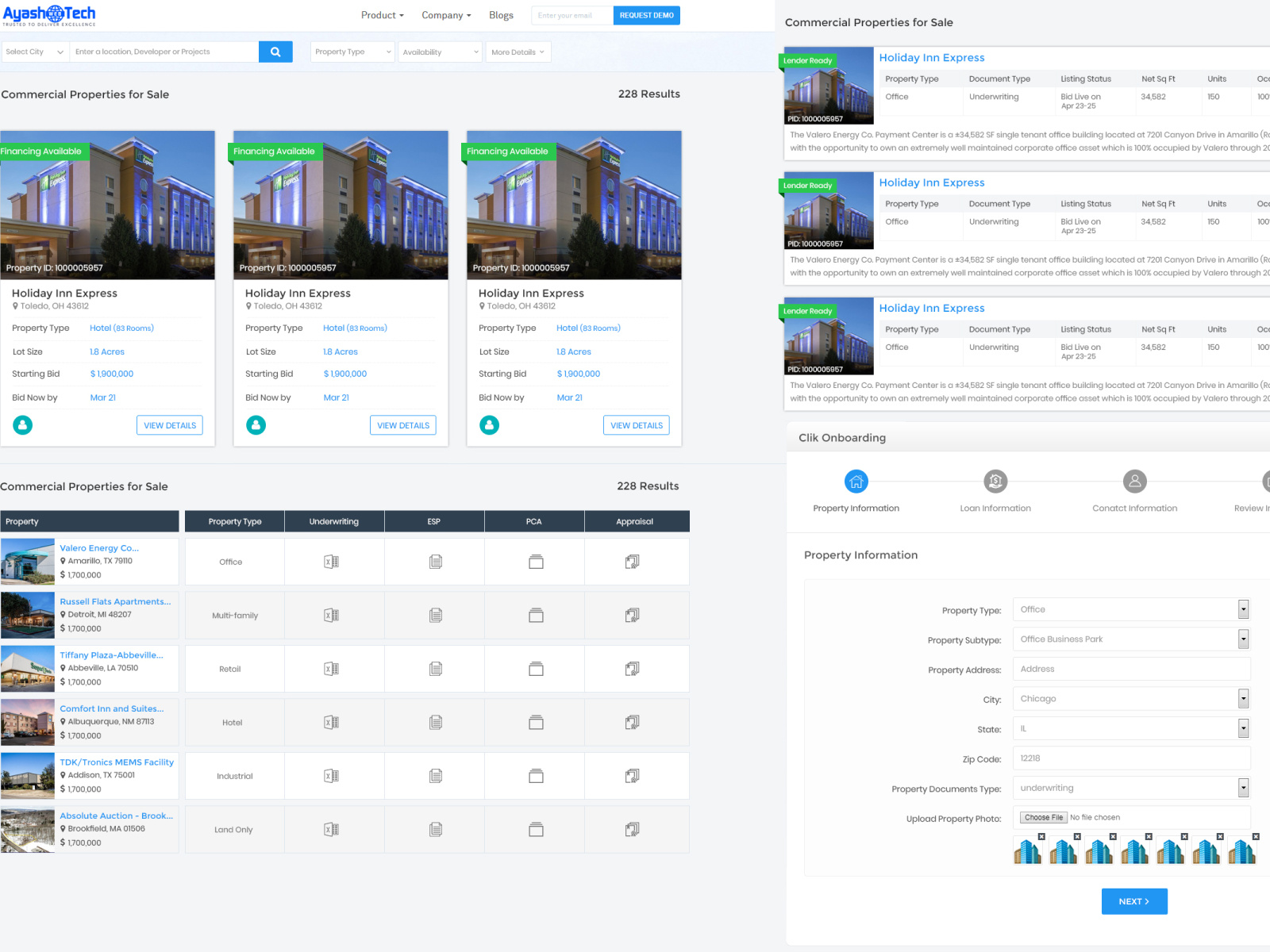Click the Underwriting Excel icon in the Industrial row
The width and height of the screenshot is (1270, 952).
(x=333, y=775)
